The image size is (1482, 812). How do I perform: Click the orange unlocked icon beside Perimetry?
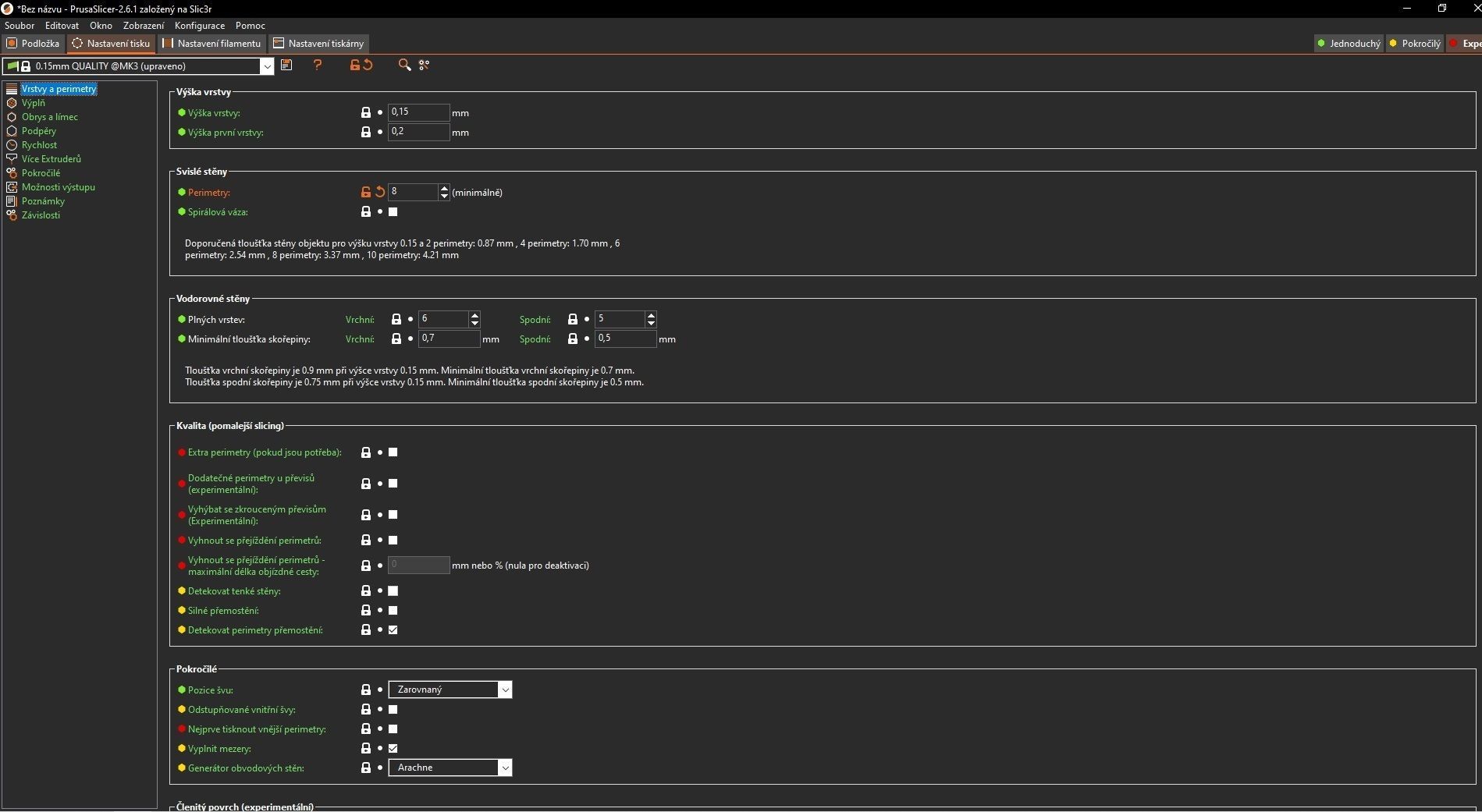[365, 192]
